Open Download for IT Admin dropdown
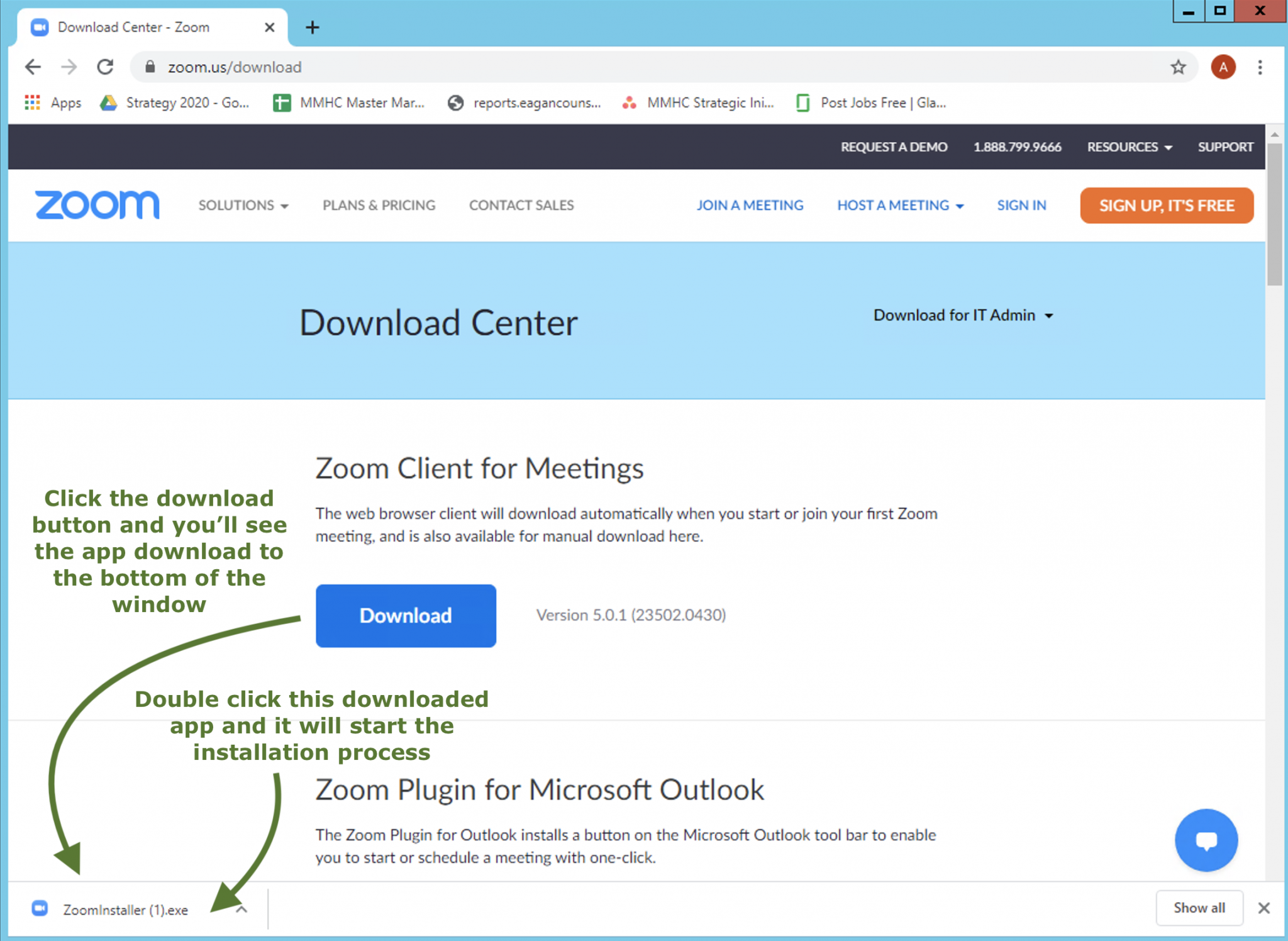 pos(963,315)
